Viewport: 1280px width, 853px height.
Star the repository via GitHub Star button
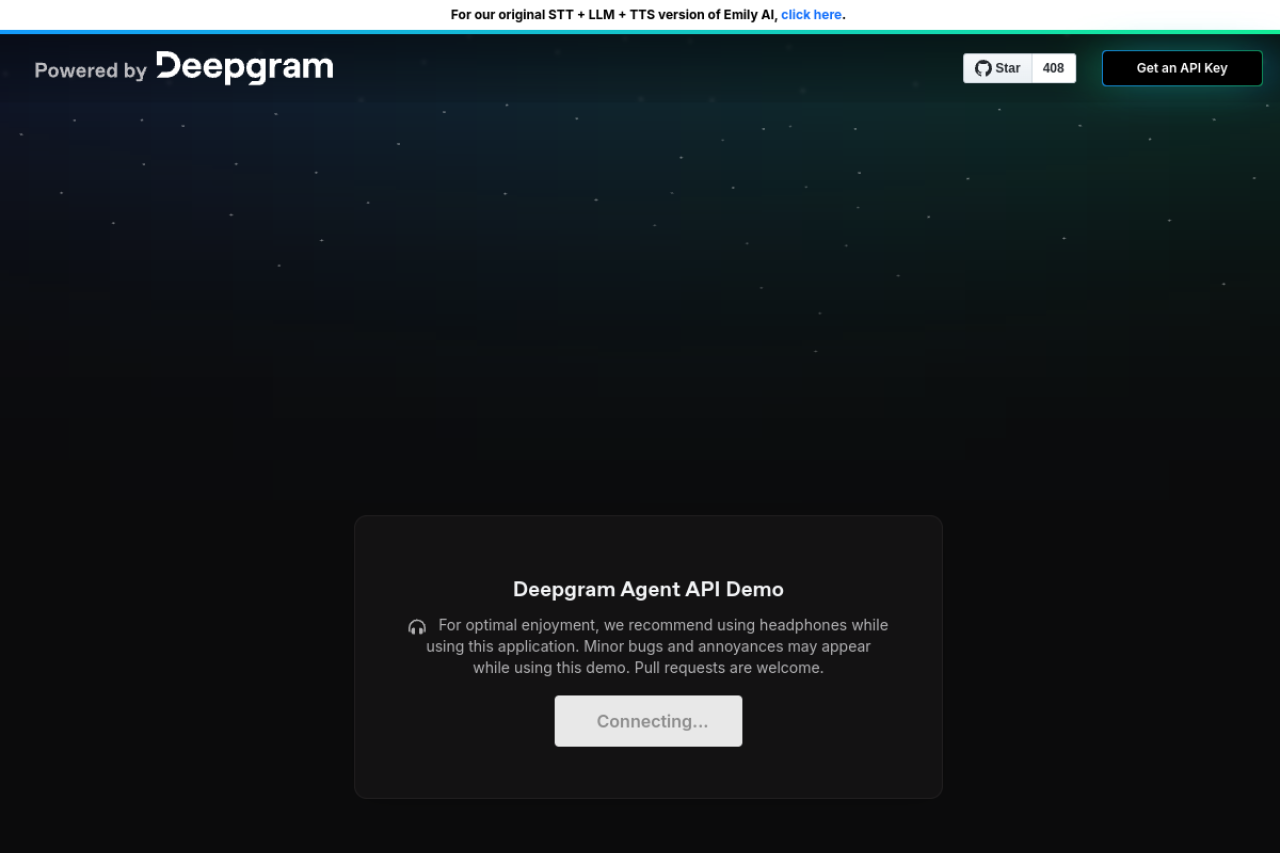click(998, 68)
